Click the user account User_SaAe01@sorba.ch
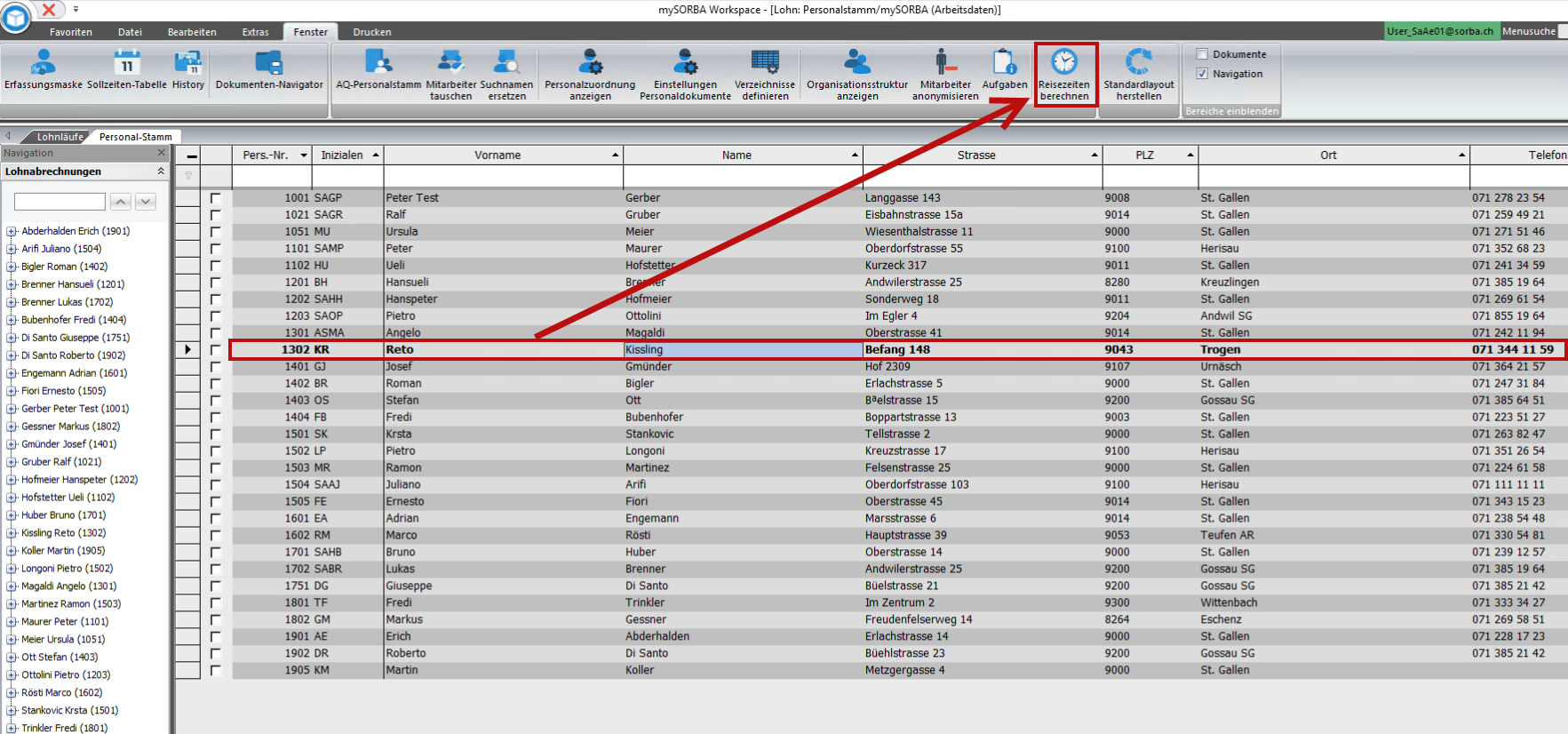 (1440, 31)
